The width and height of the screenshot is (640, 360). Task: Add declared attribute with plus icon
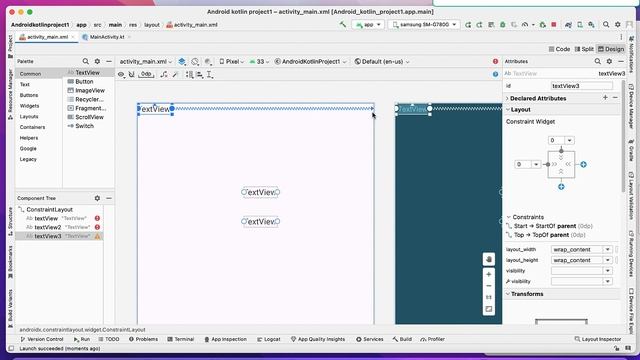605,98
